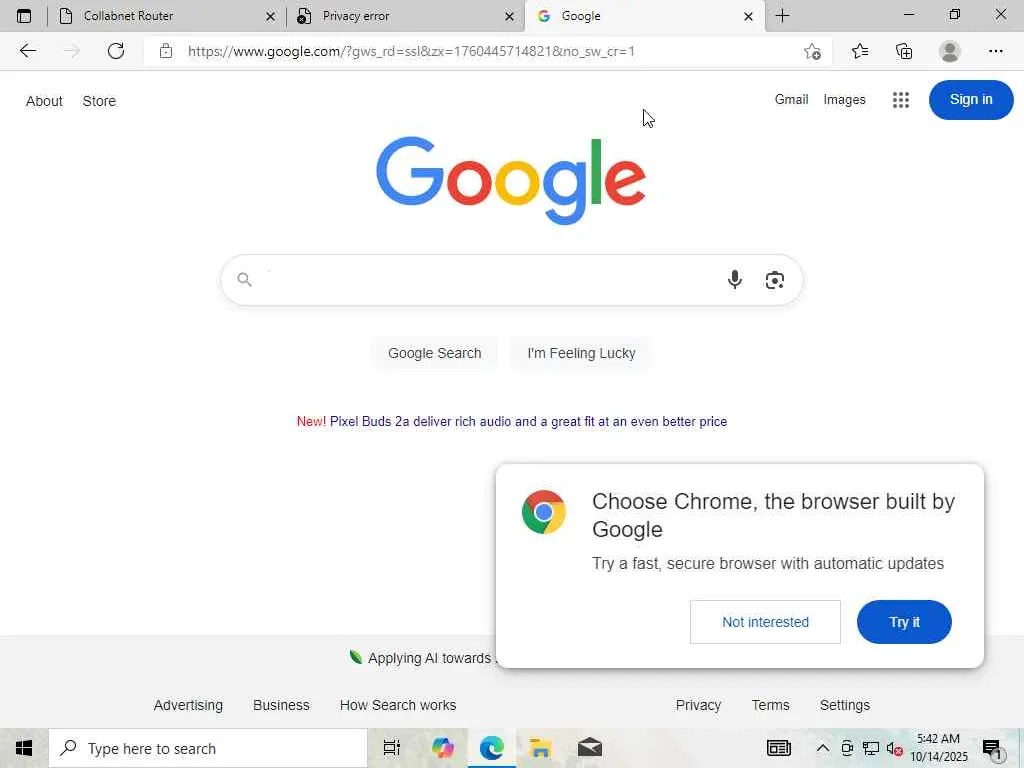This screenshot has height=768, width=1024.
Task: Open a new browser tab
Action: 782,16
